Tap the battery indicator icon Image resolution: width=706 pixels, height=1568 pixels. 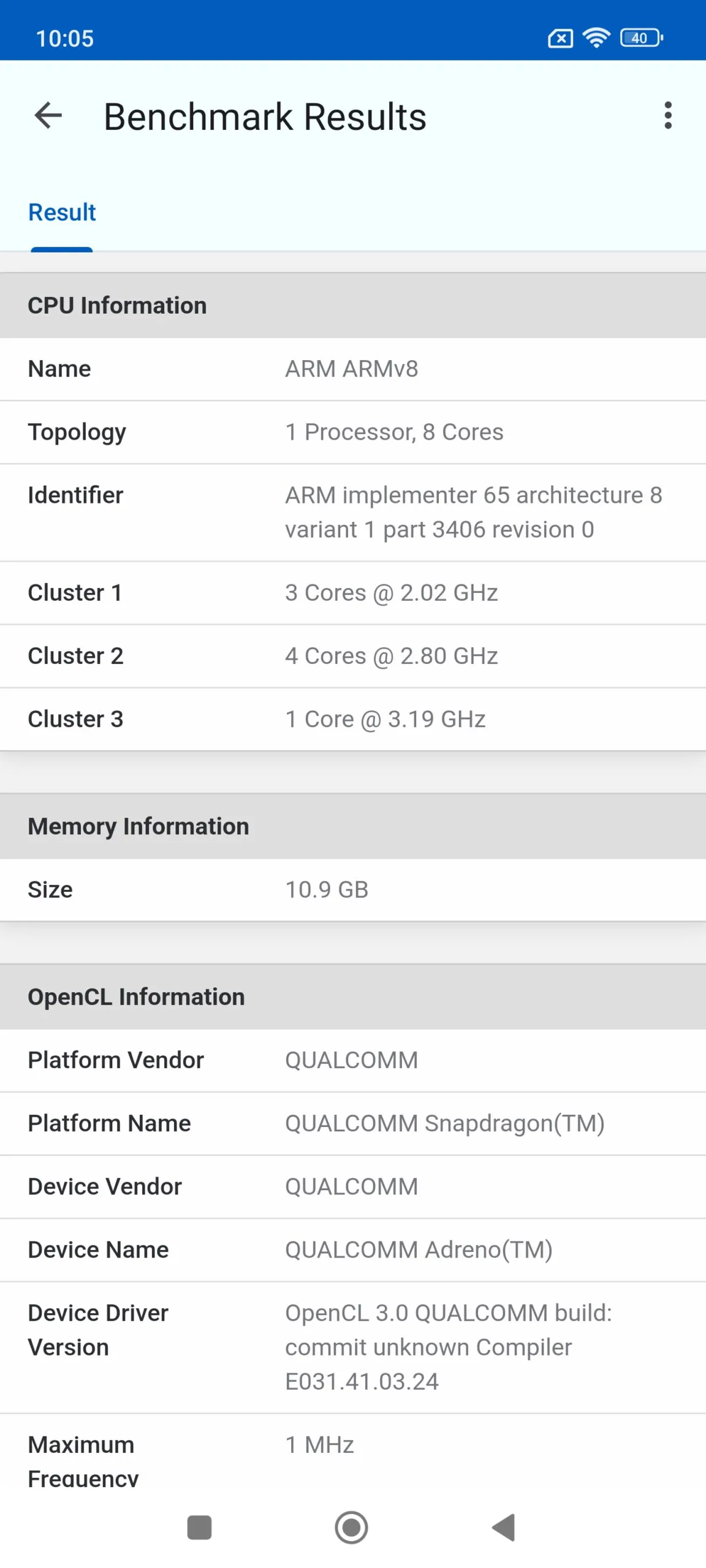[642, 38]
